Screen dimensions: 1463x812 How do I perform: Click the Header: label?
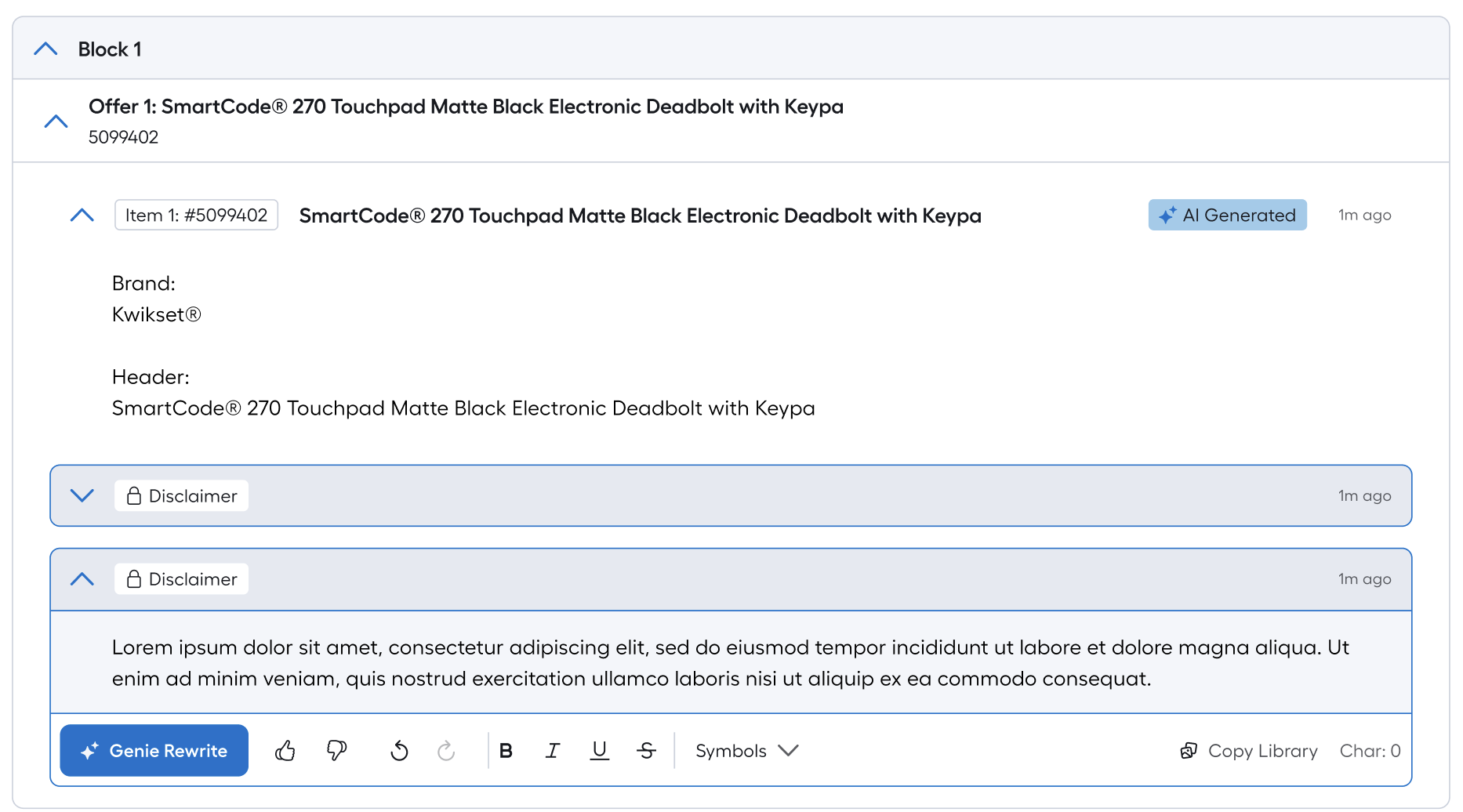(x=151, y=377)
